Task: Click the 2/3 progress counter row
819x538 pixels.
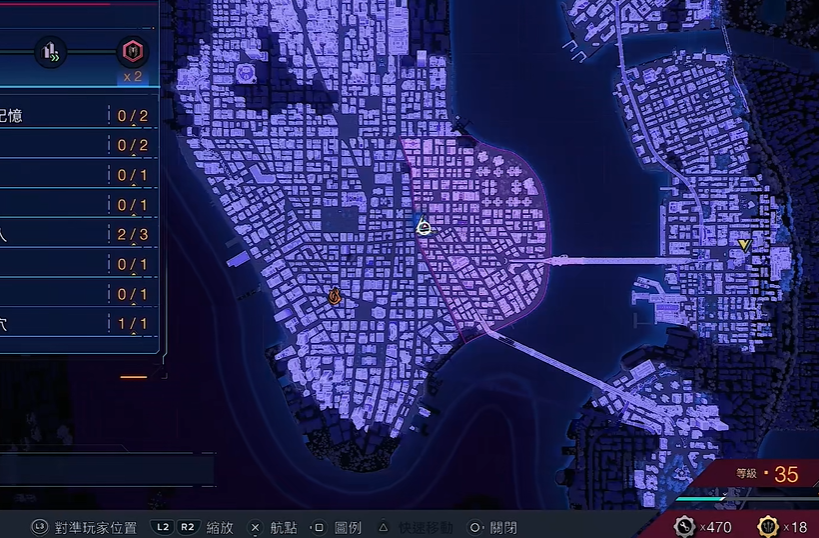Action: tap(78, 235)
